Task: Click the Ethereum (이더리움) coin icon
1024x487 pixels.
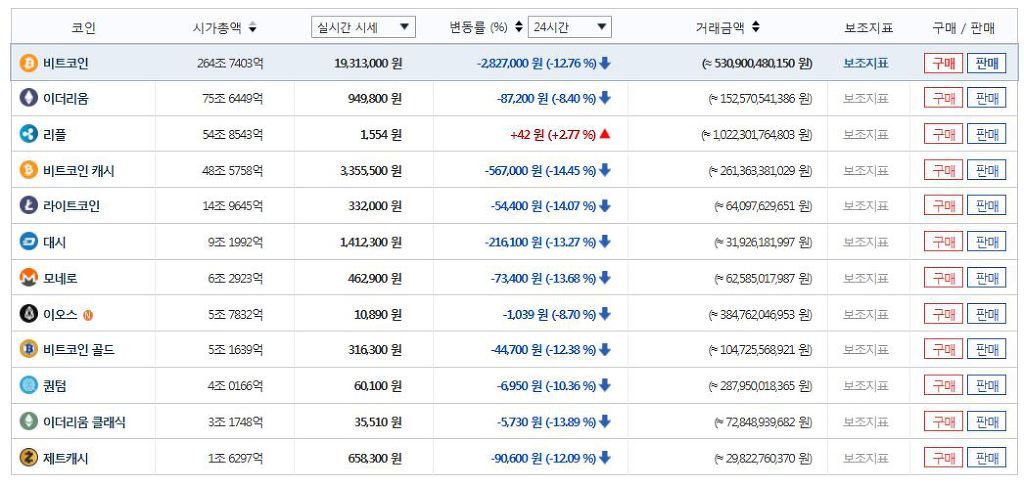Action: (29, 99)
